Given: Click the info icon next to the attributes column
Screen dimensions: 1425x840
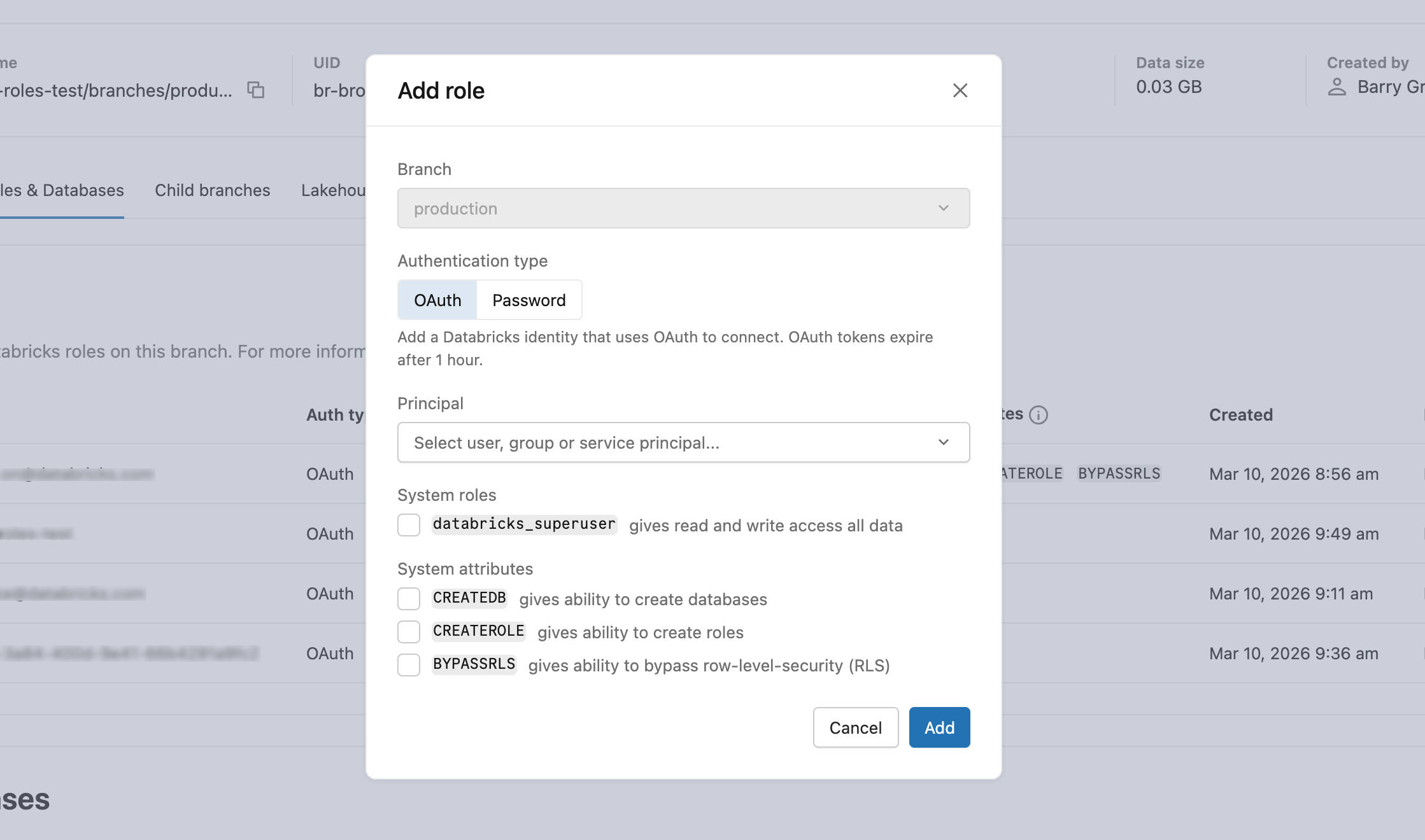Looking at the screenshot, I should (x=1040, y=414).
